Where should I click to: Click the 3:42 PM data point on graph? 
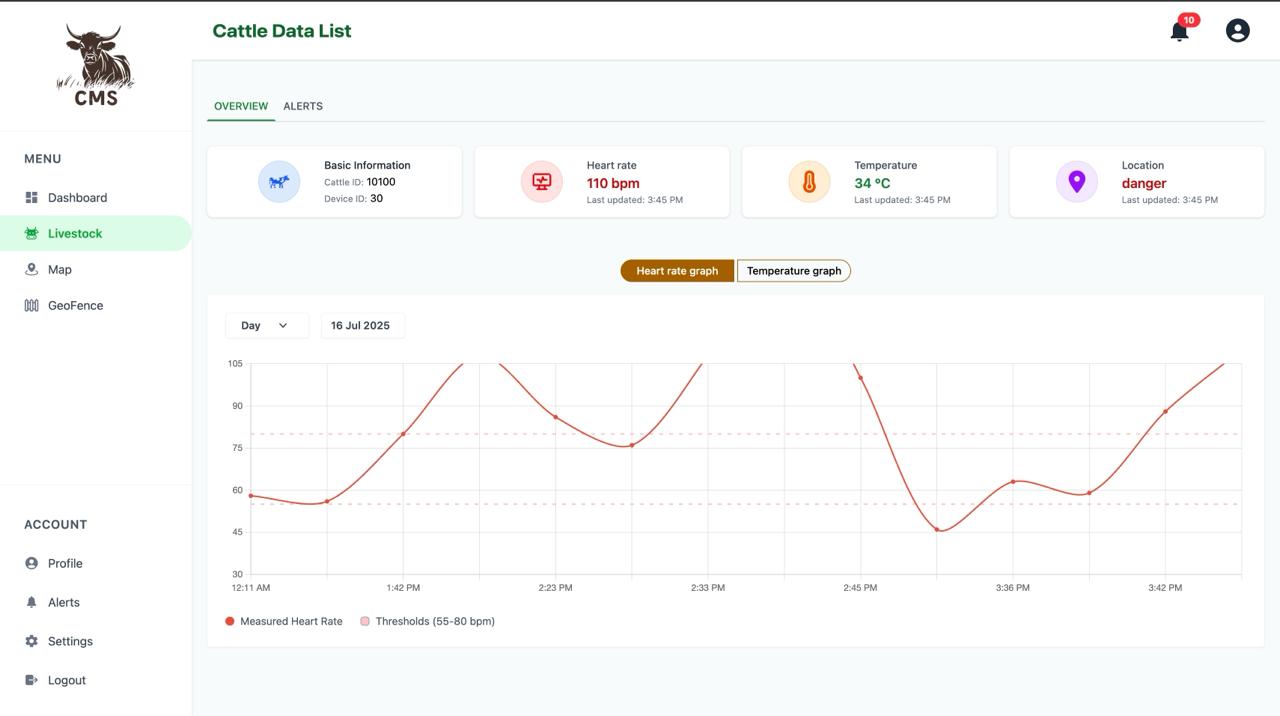pyautogui.click(x=1165, y=412)
